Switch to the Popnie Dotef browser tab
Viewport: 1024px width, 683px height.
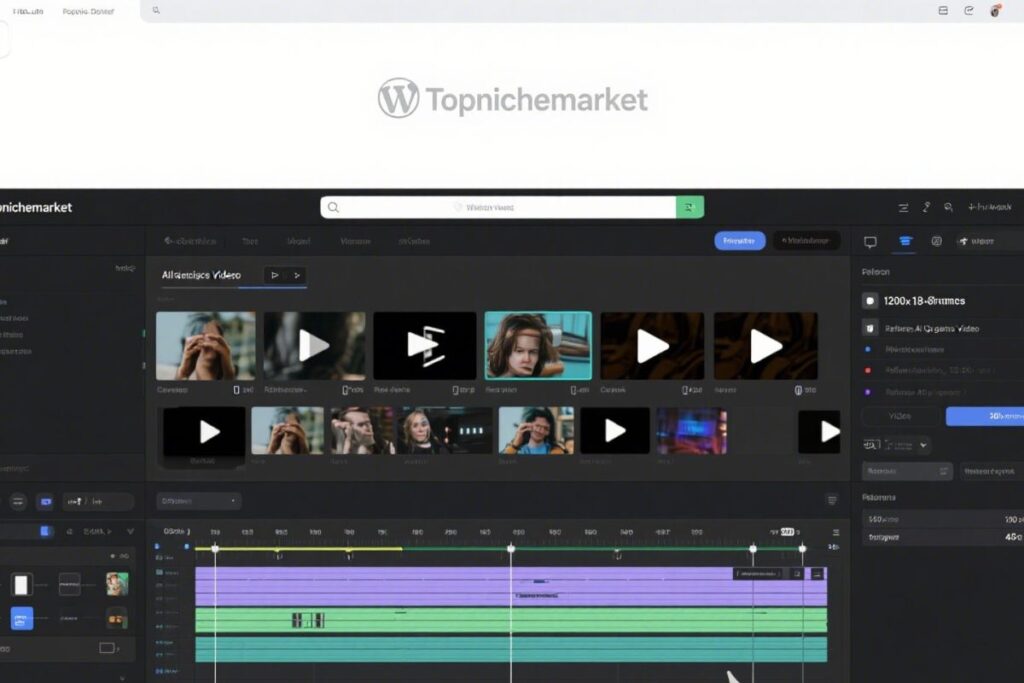[x=88, y=11]
